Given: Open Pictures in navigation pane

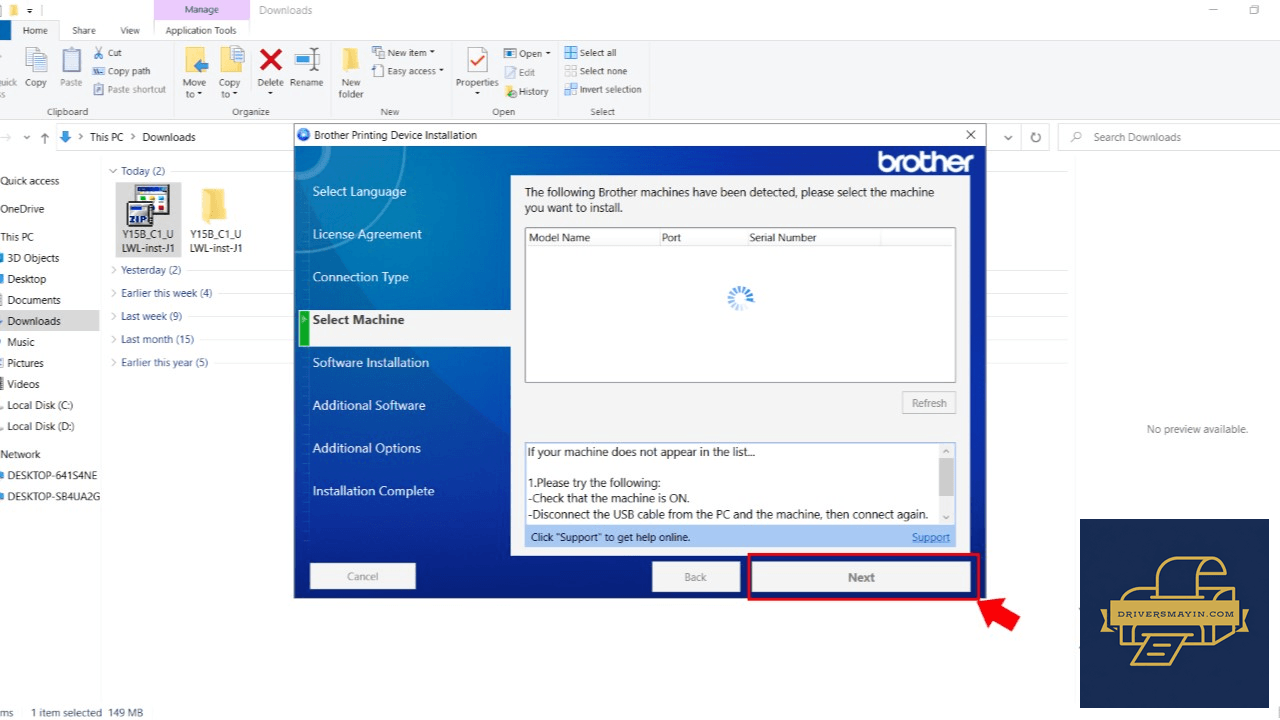Looking at the screenshot, I should click(x=25, y=363).
